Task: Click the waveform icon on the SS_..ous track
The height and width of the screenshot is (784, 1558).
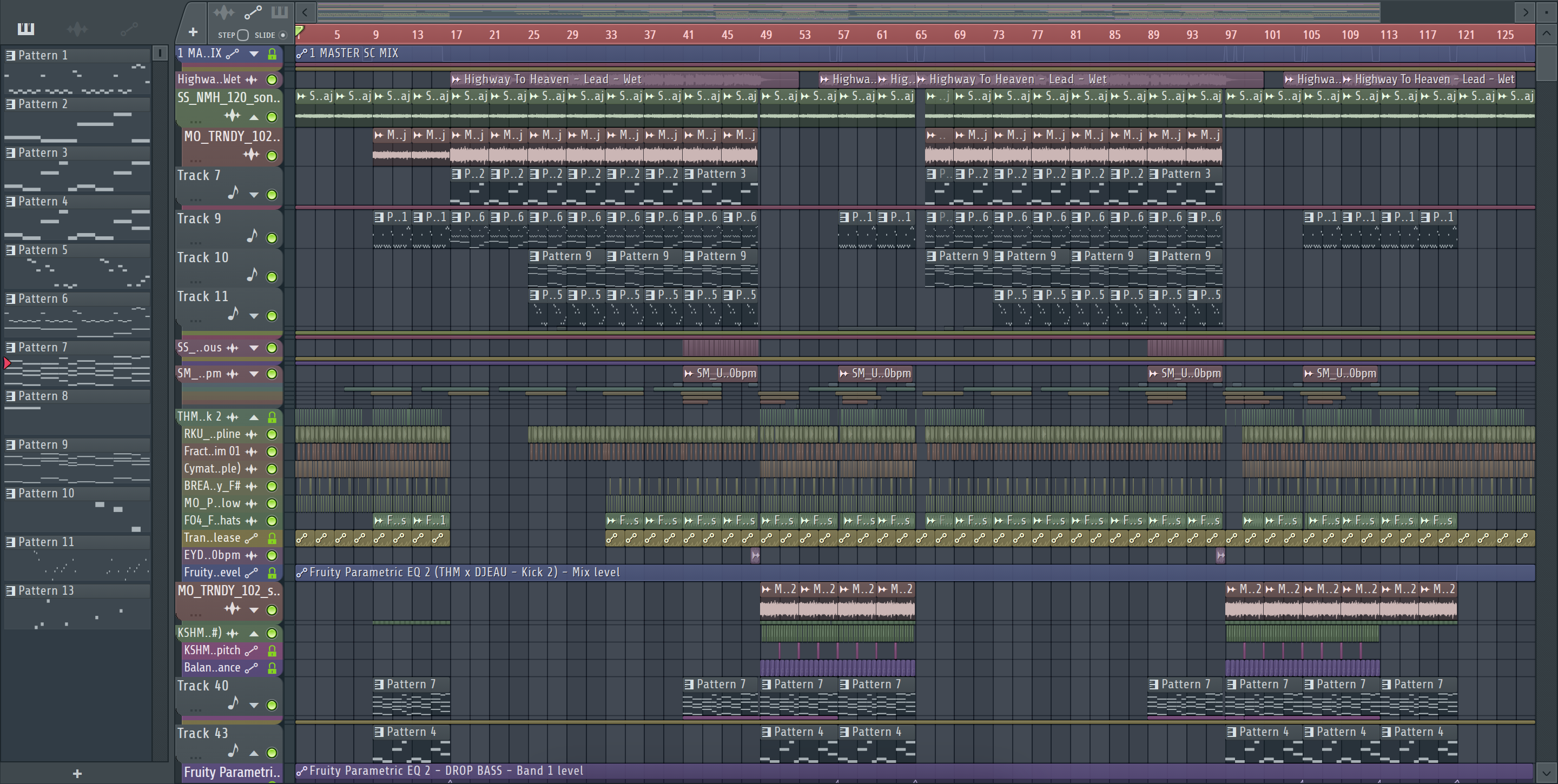Action: click(x=232, y=348)
